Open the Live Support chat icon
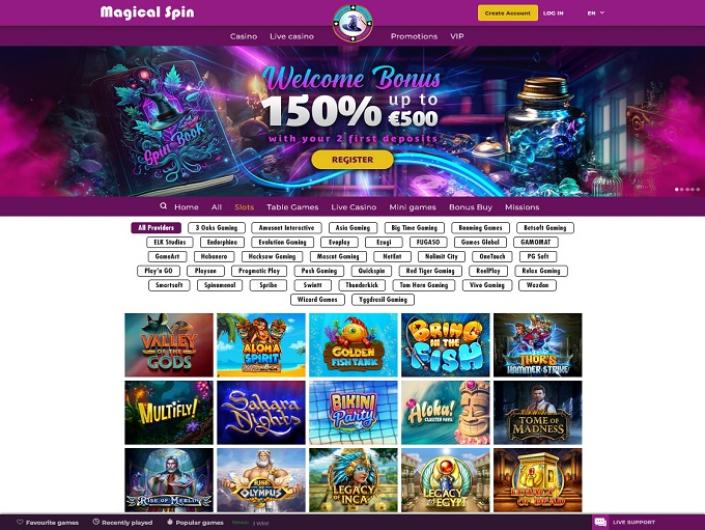705x530 pixels. click(600, 522)
